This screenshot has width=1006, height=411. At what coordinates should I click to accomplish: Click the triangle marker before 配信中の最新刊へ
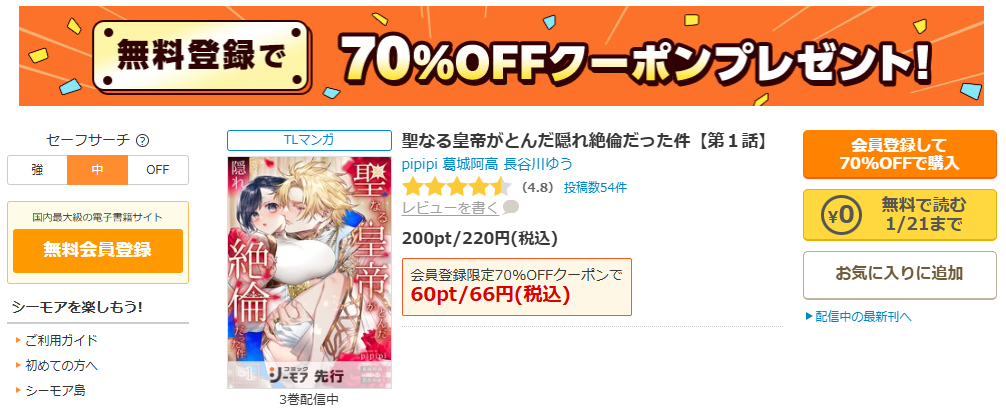[808, 316]
